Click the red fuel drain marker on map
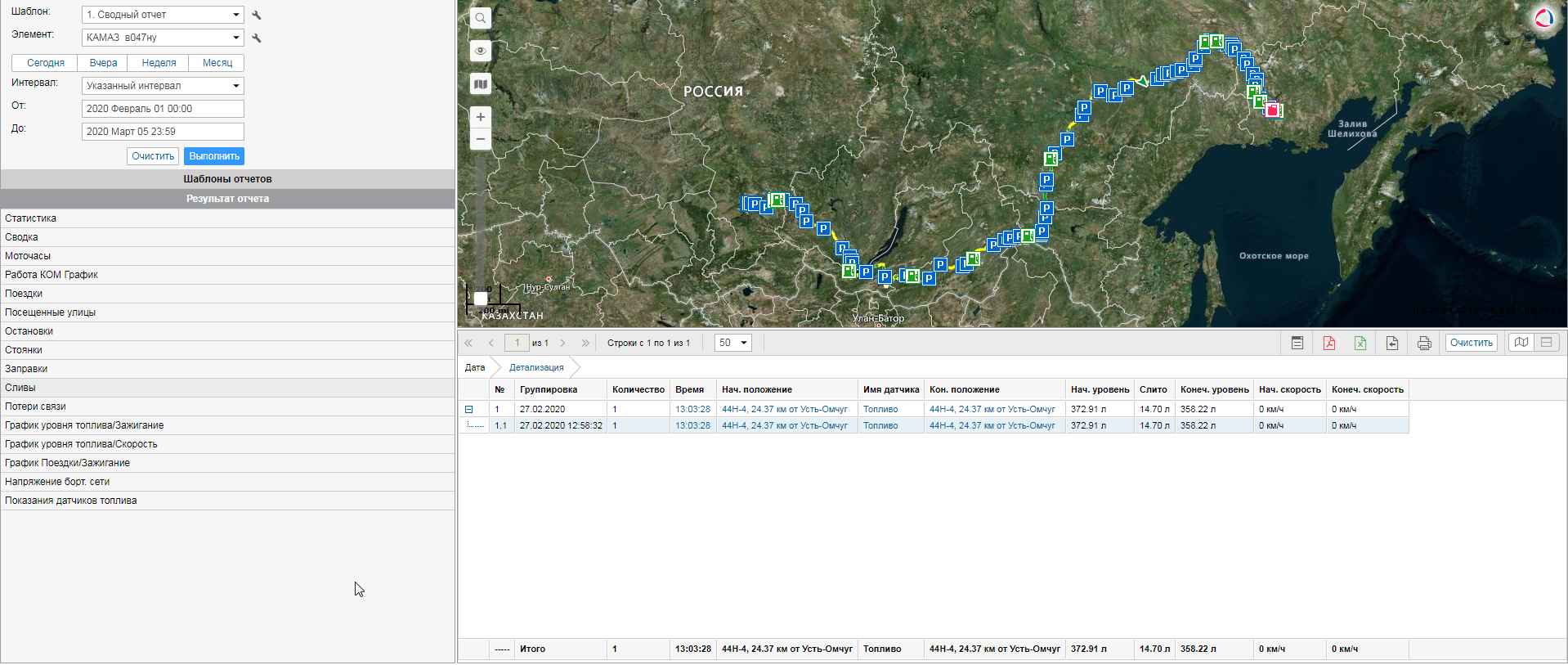The image size is (1568, 665). coord(1273,110)
